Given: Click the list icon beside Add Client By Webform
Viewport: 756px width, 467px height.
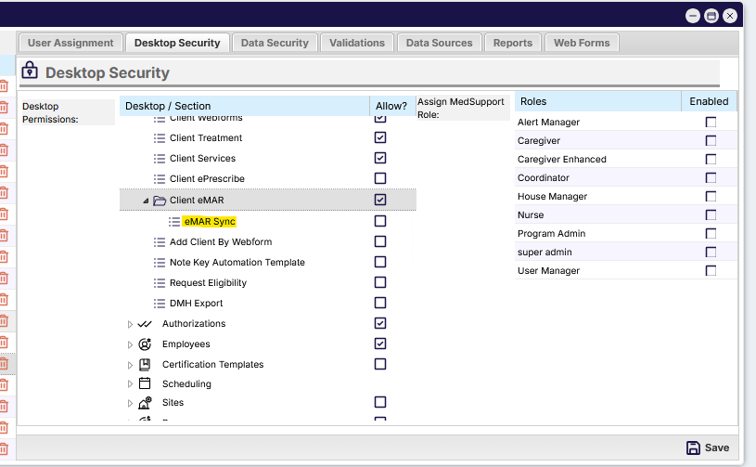Looking at the screenshot, I should [159, 242].
